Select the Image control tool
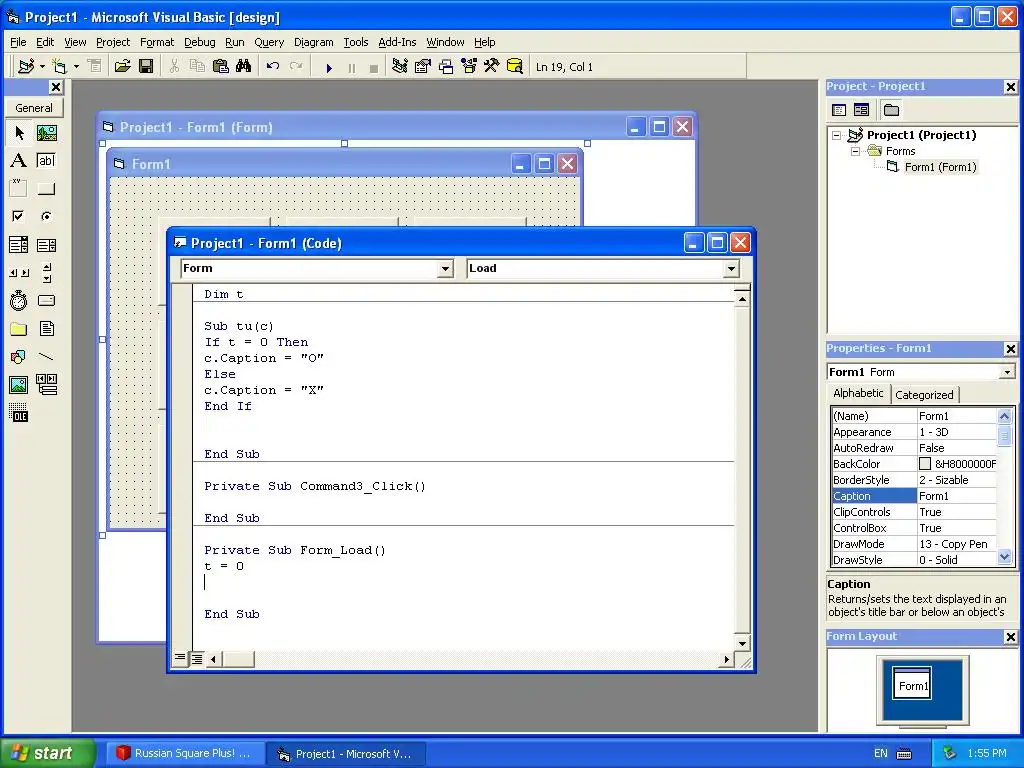 coord(19,385)
